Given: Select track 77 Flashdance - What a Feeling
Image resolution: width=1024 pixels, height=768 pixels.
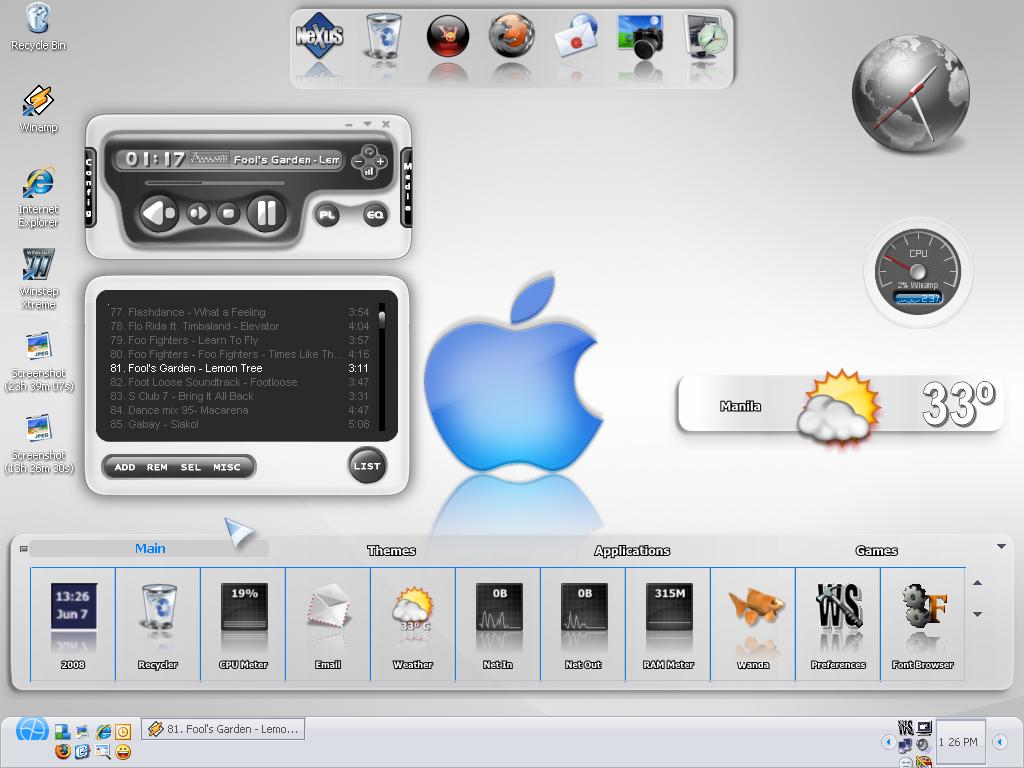Looking at the screenshot, I should coord(240,312).
